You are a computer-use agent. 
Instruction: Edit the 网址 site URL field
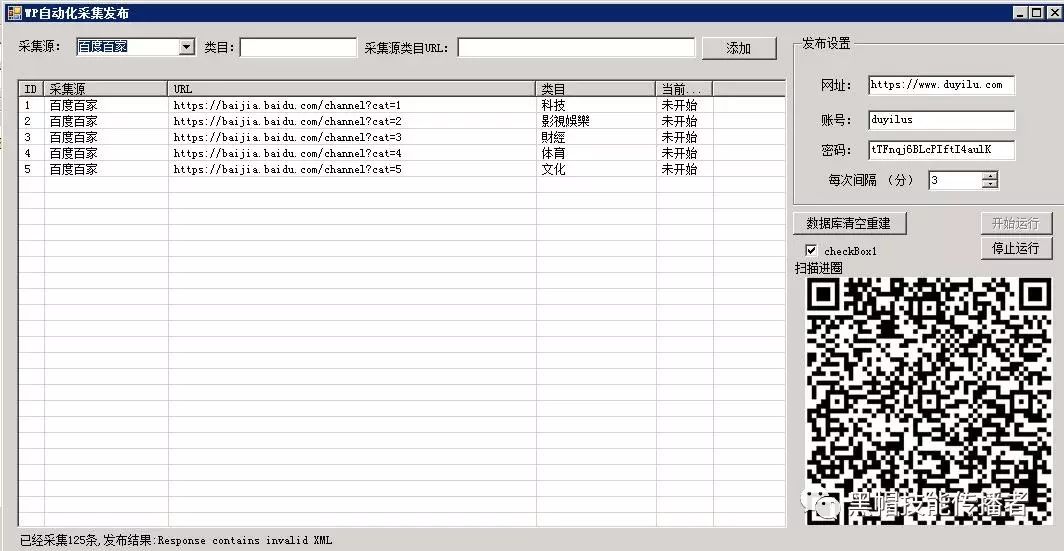point(941,85)
